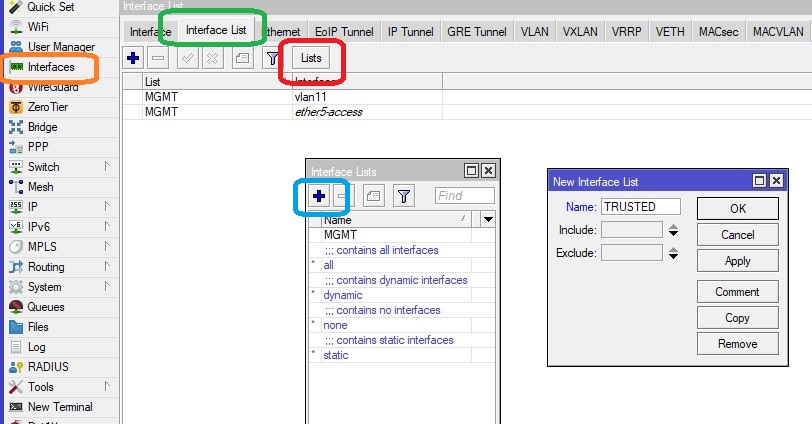Click Cancel in New Interface List
Screen dimensions: 812x424
point(737,235)
